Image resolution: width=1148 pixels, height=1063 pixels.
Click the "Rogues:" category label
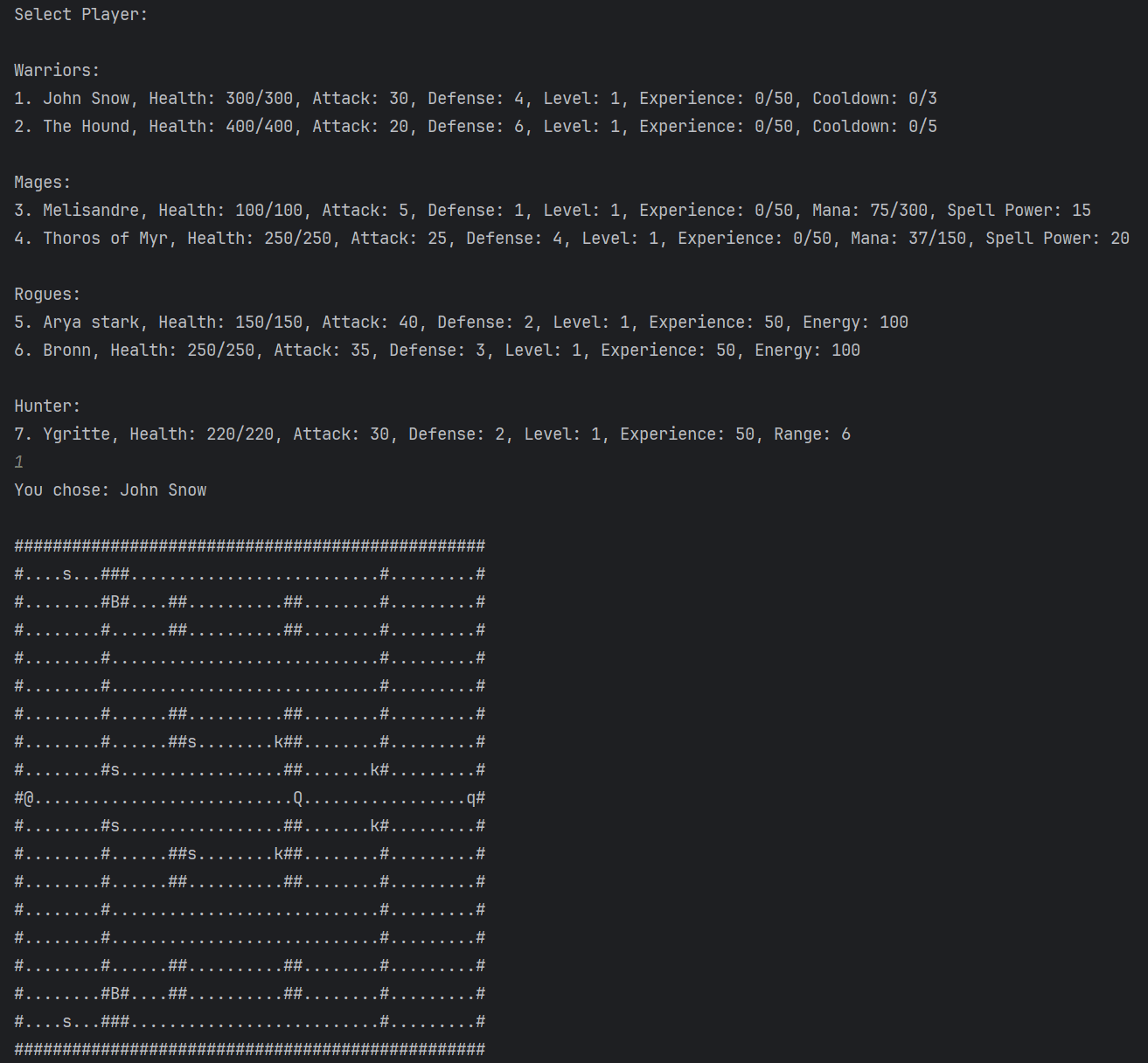click(47, 295)
